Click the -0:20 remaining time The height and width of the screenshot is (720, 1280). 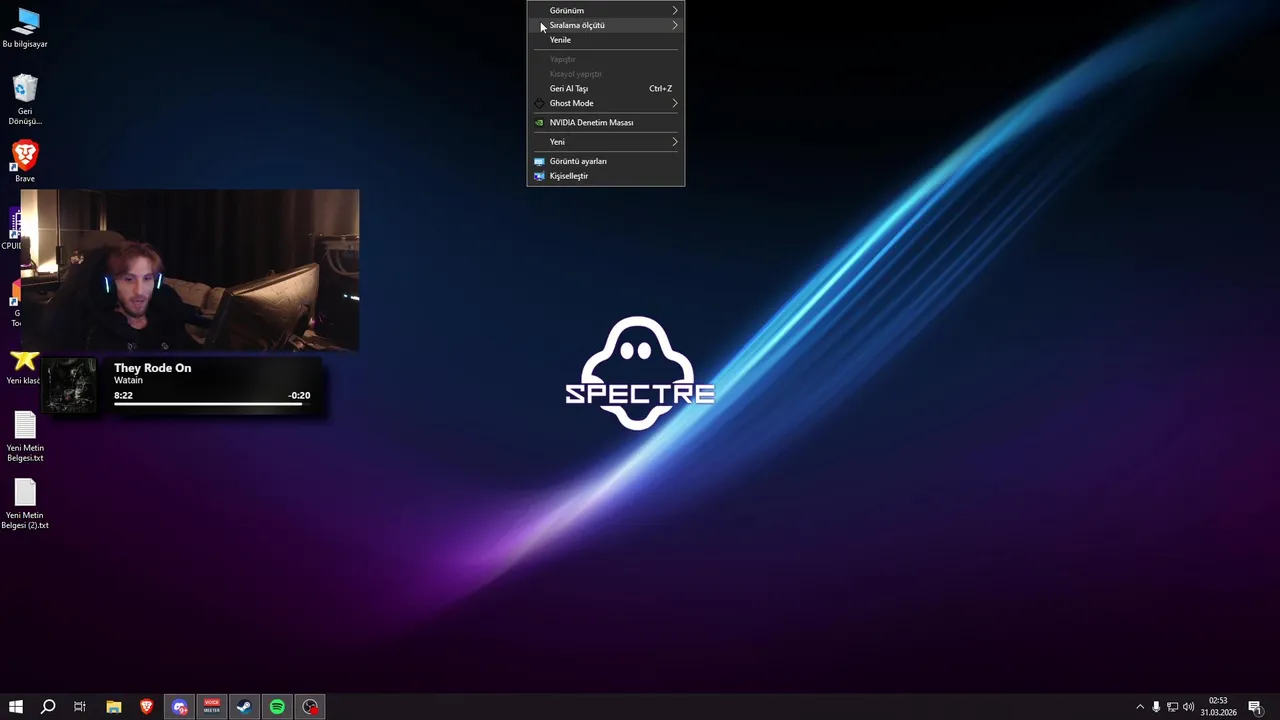(x=299, y=395)
